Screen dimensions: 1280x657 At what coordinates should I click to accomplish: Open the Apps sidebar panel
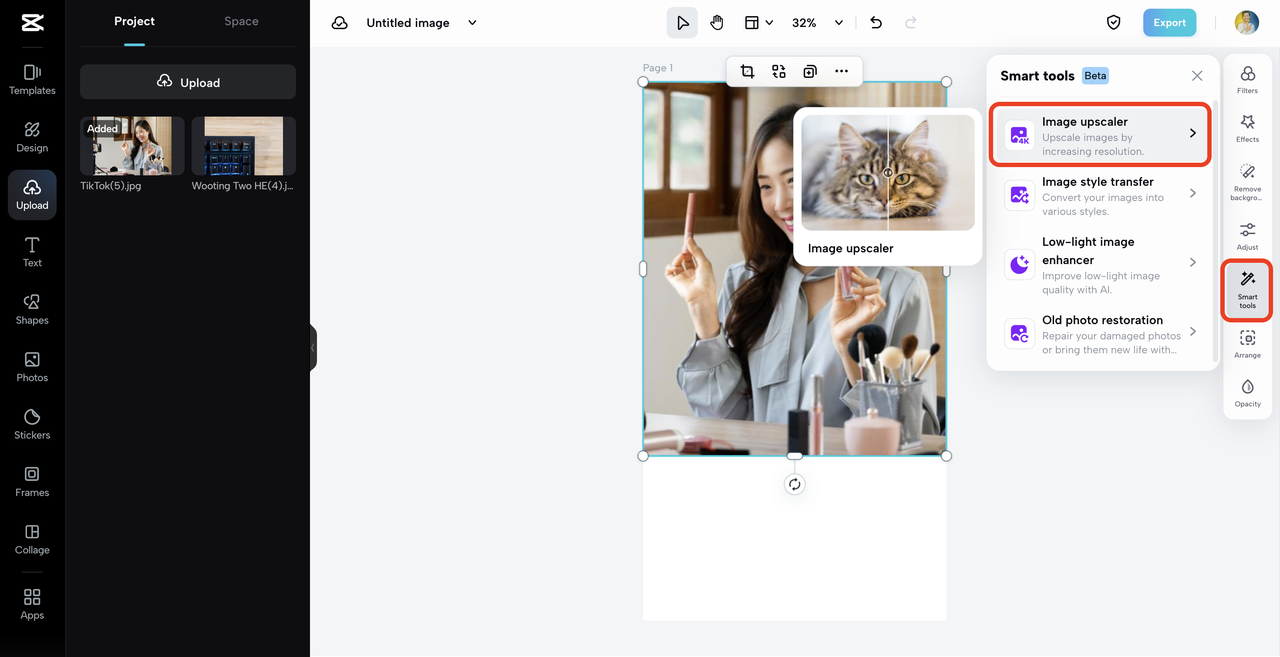[x=32, y=604]
